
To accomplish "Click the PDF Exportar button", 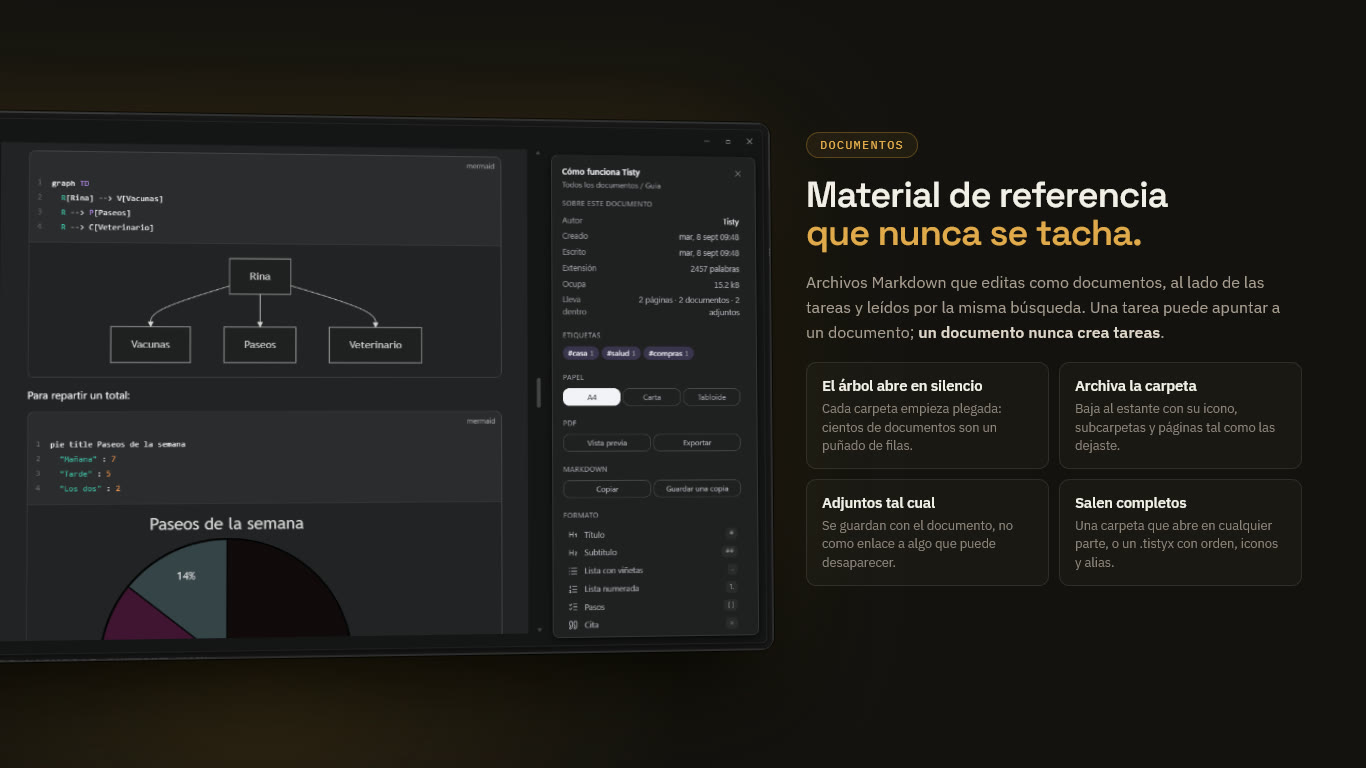I will coord(697,443).
